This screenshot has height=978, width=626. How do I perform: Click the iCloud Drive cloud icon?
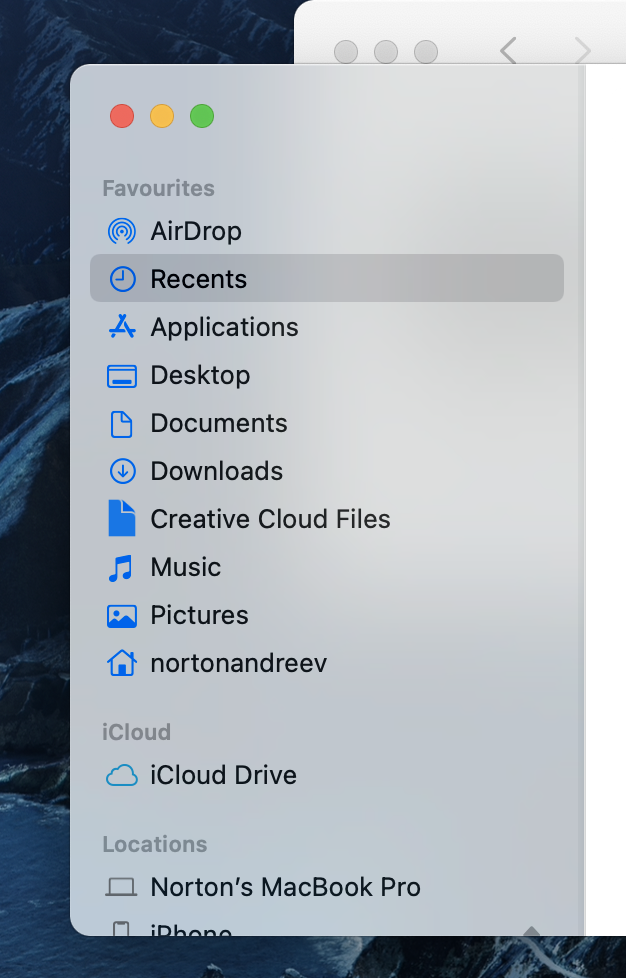122,775
